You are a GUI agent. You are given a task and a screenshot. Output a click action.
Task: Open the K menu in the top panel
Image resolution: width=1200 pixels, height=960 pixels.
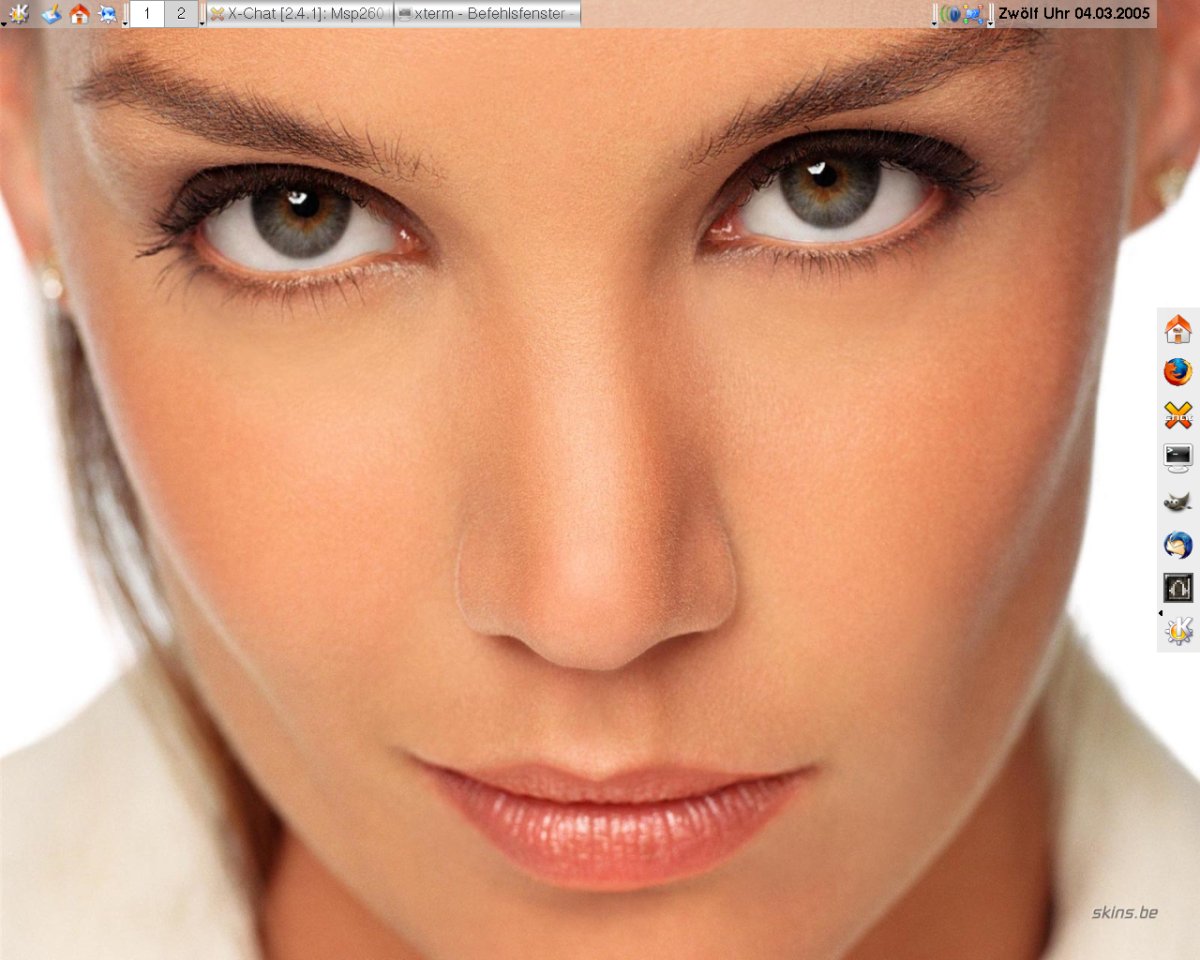[x=19, y=14]
